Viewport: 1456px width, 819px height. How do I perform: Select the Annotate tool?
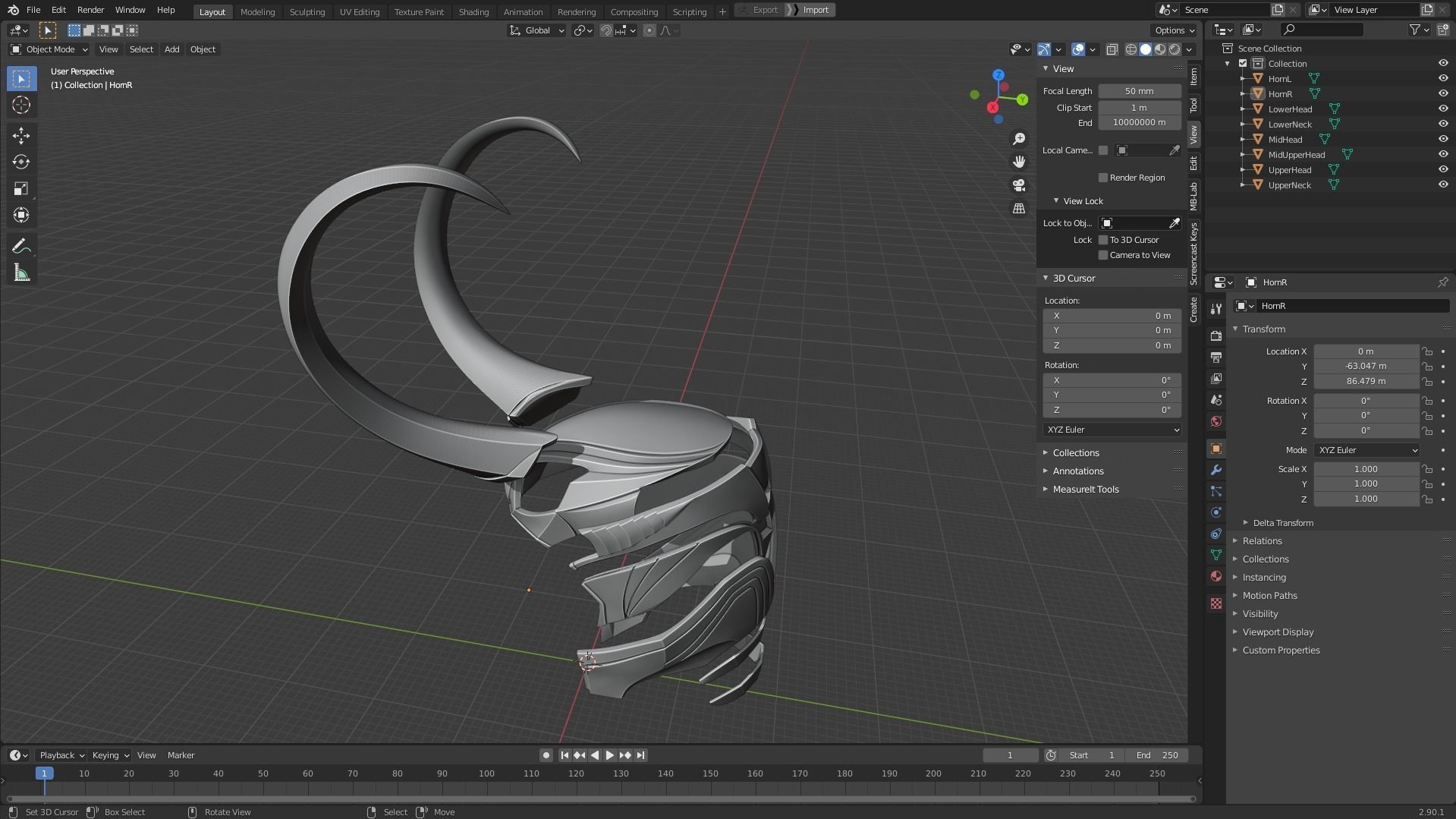[21, 247]
